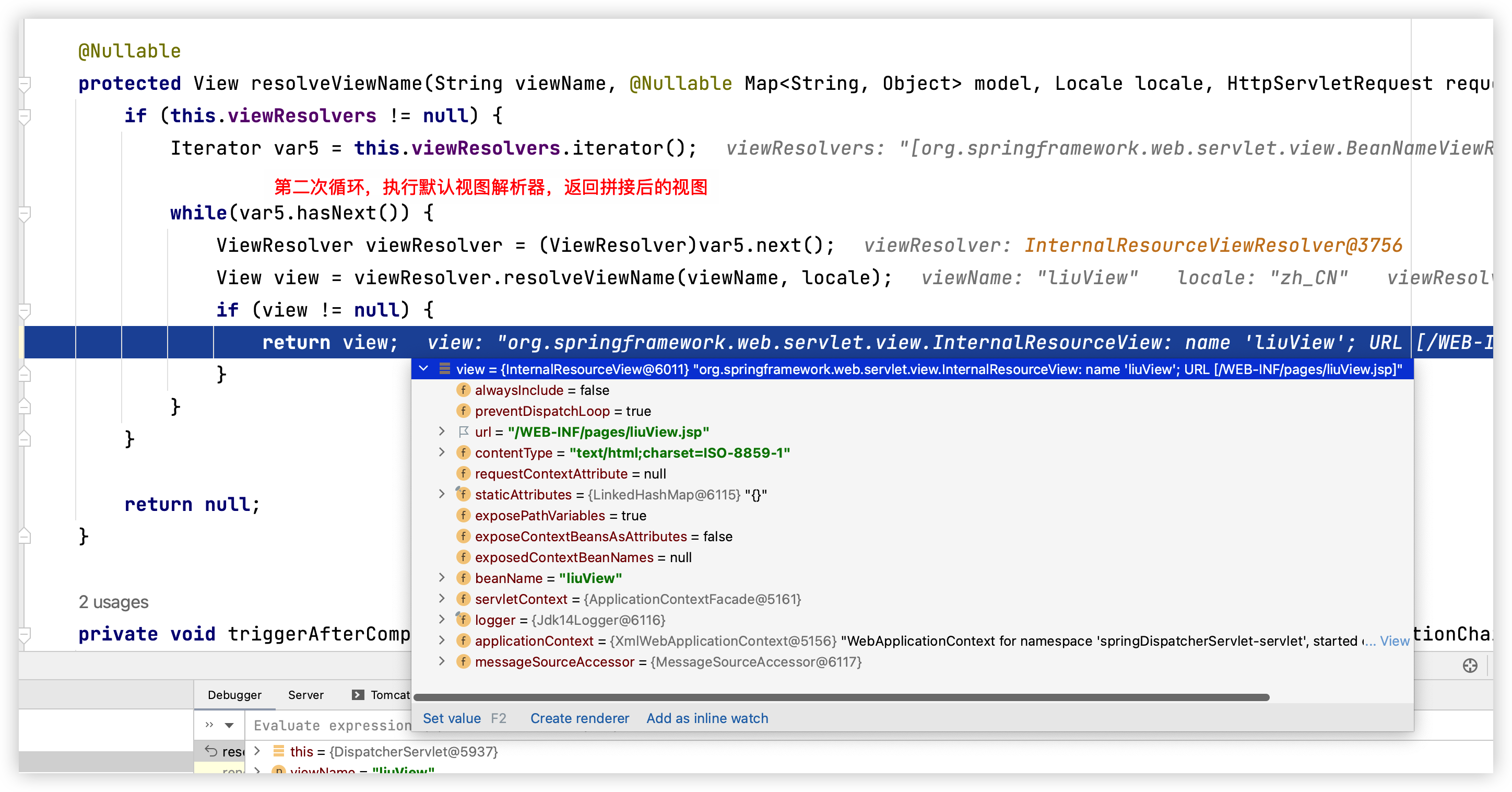Expand the logger Jdk14Logger node

click(441, 619)
